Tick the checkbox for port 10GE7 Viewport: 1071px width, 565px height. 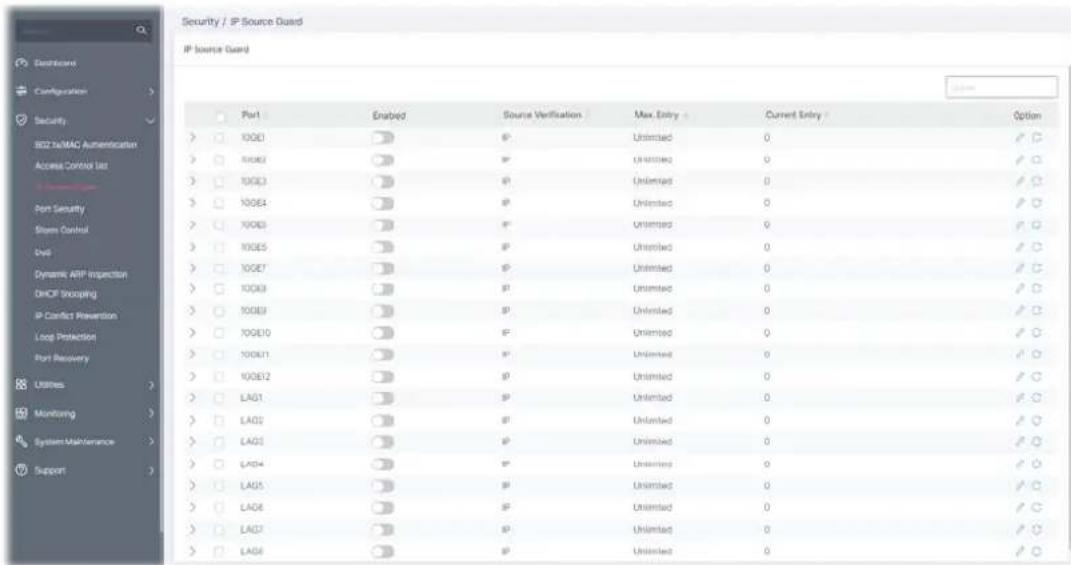click(x=219, y=268)
